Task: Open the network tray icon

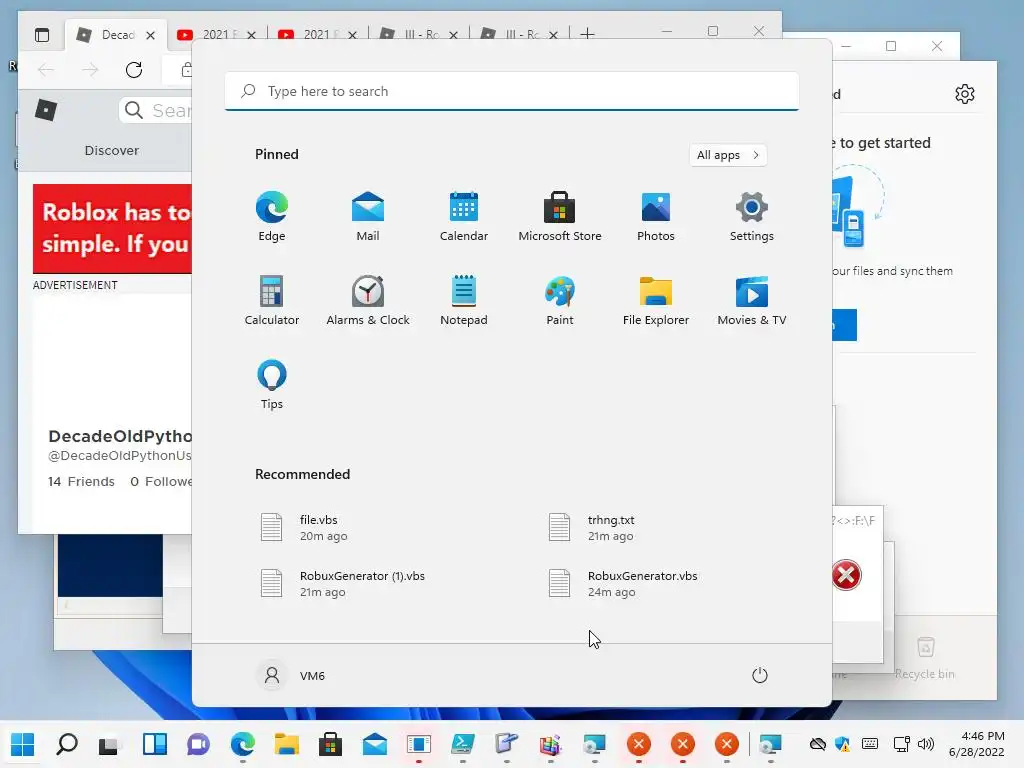Action: 902,744
